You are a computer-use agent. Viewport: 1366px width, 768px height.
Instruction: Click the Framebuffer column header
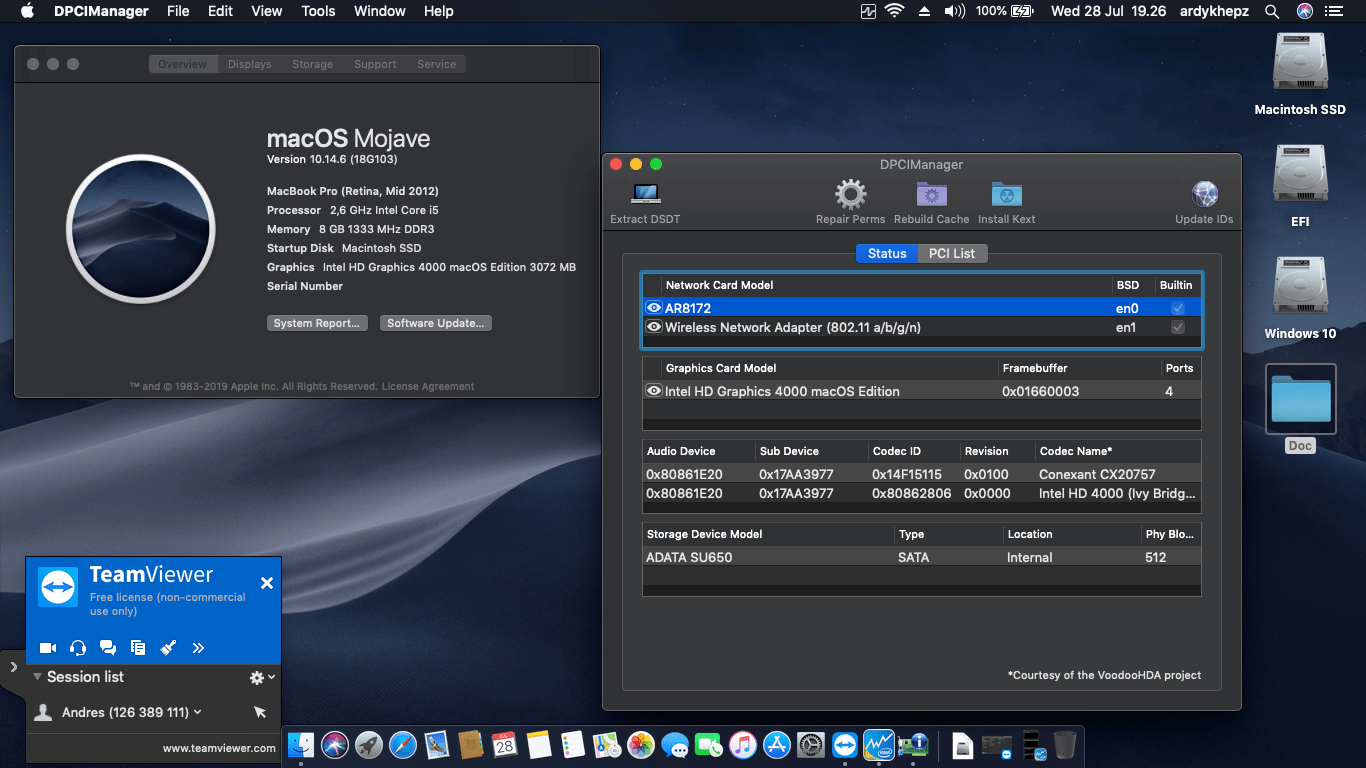click(1035, 368)
